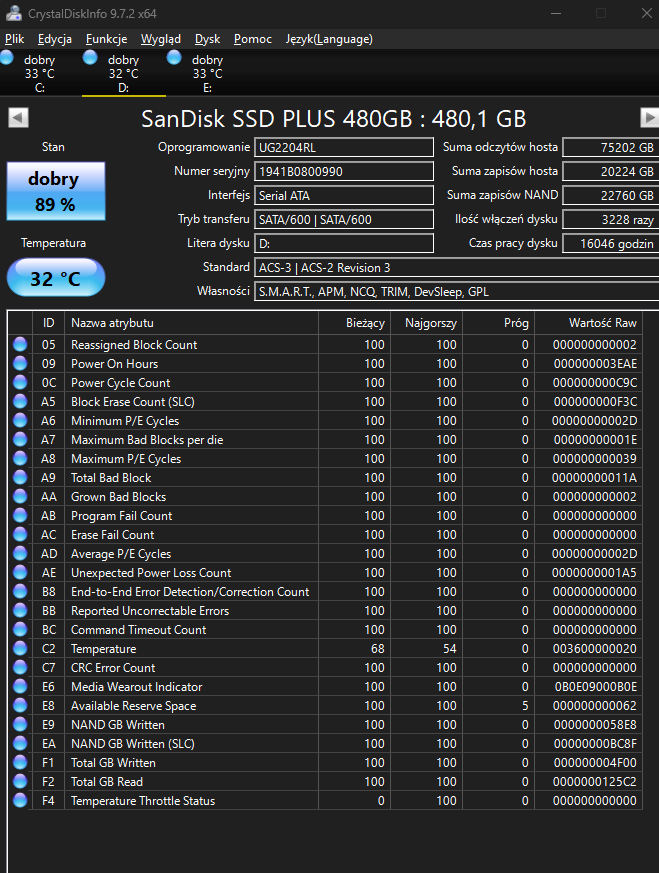Viewport: 659px width, 873px height.
Task: Select the Power On Hours attribute row
Action: 114,364
